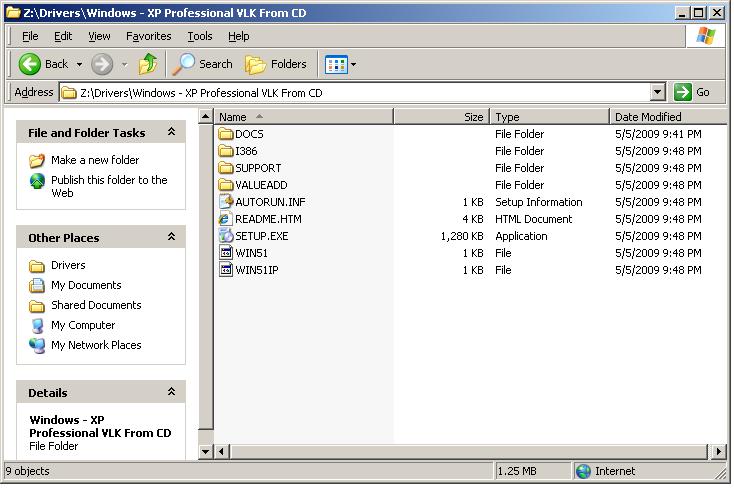
Task: Open the Address bar dropdown arrow
Action: click(x=657, y=92)
